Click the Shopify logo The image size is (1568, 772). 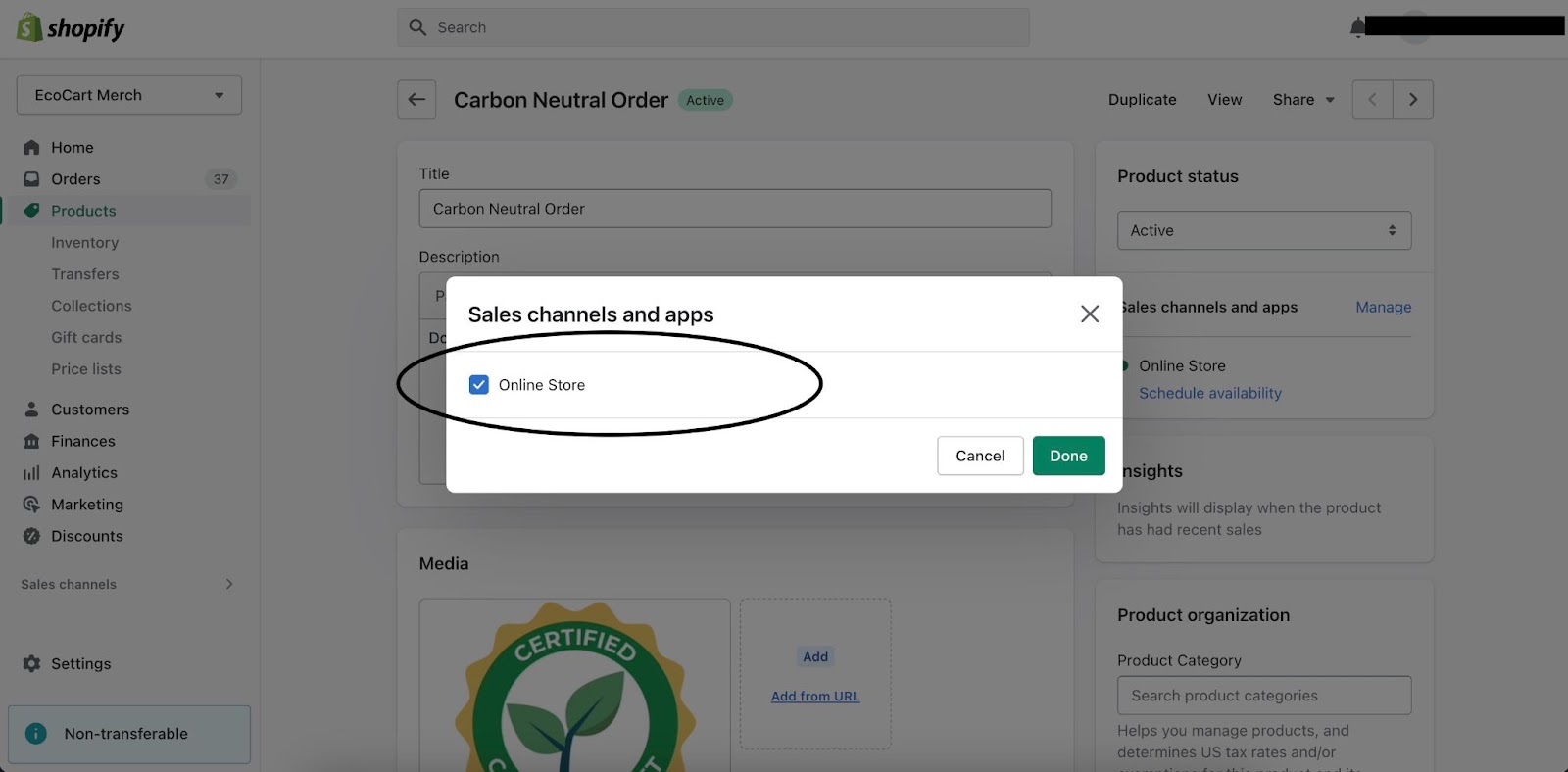pos(71,27)
